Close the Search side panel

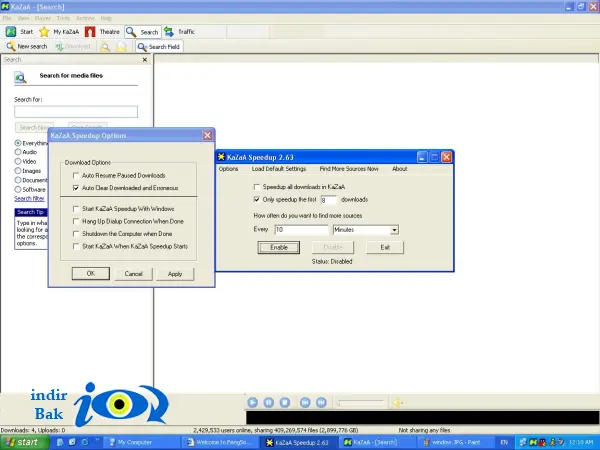click(x=145, y=60)
